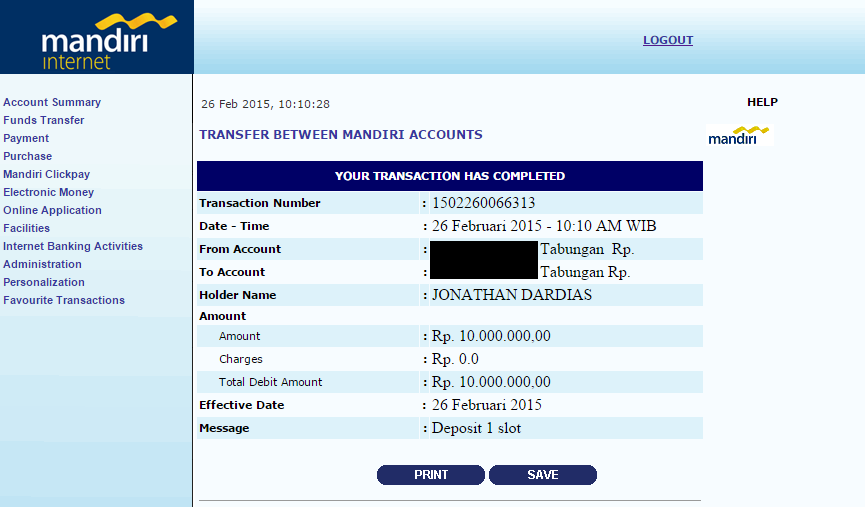Open Account Summary in sidebar
This screenshot has width=865, height=507.
[x=52, y=102]
